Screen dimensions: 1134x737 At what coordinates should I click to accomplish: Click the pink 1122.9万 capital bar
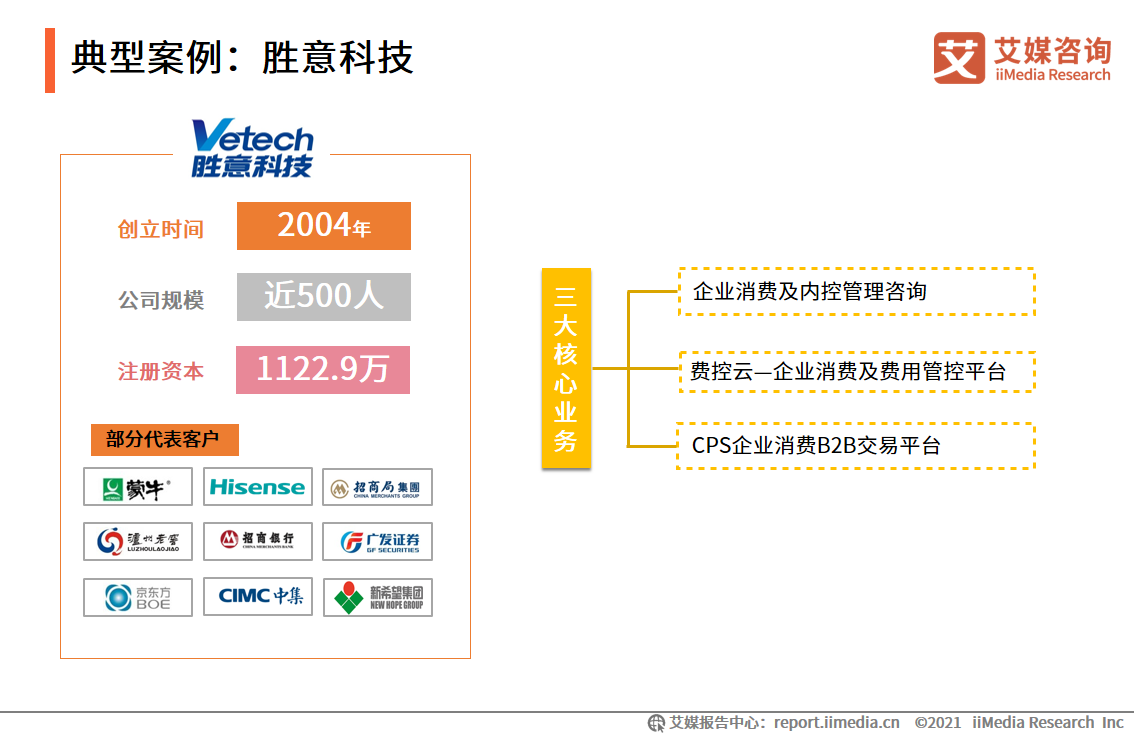pyautogui.click(x=322, y=369)
